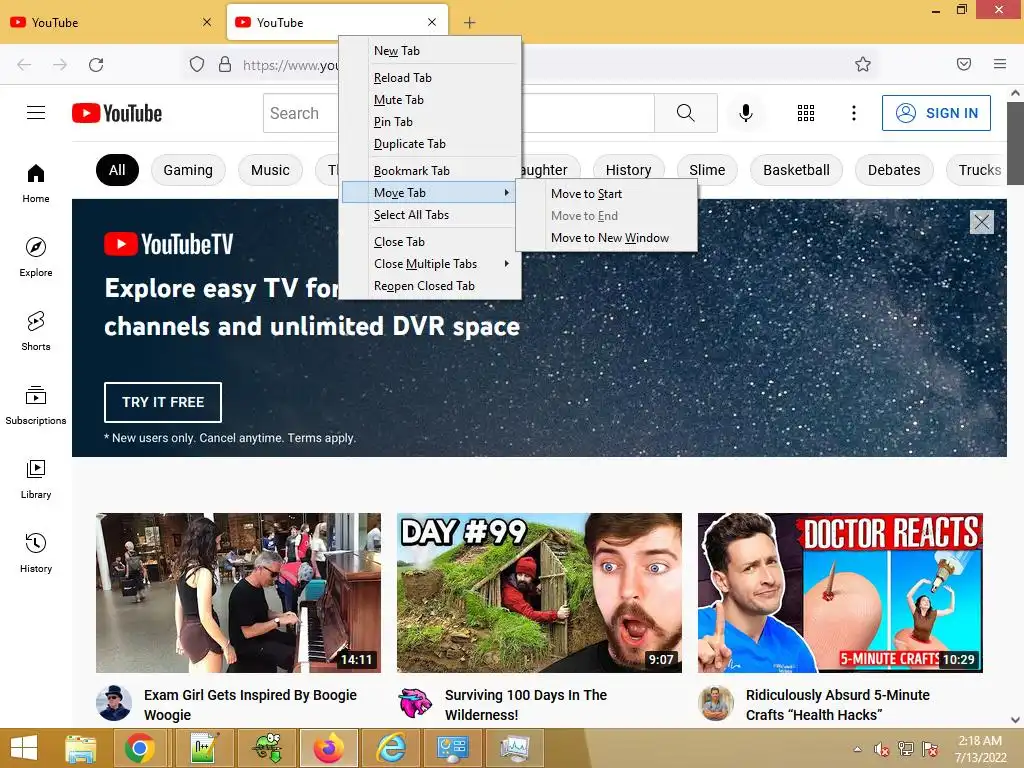Image resolution: width=1024 pixels, height=768 pixels.
Task: Click the Firefox back arrow button
Action: (x=24, y=65)
